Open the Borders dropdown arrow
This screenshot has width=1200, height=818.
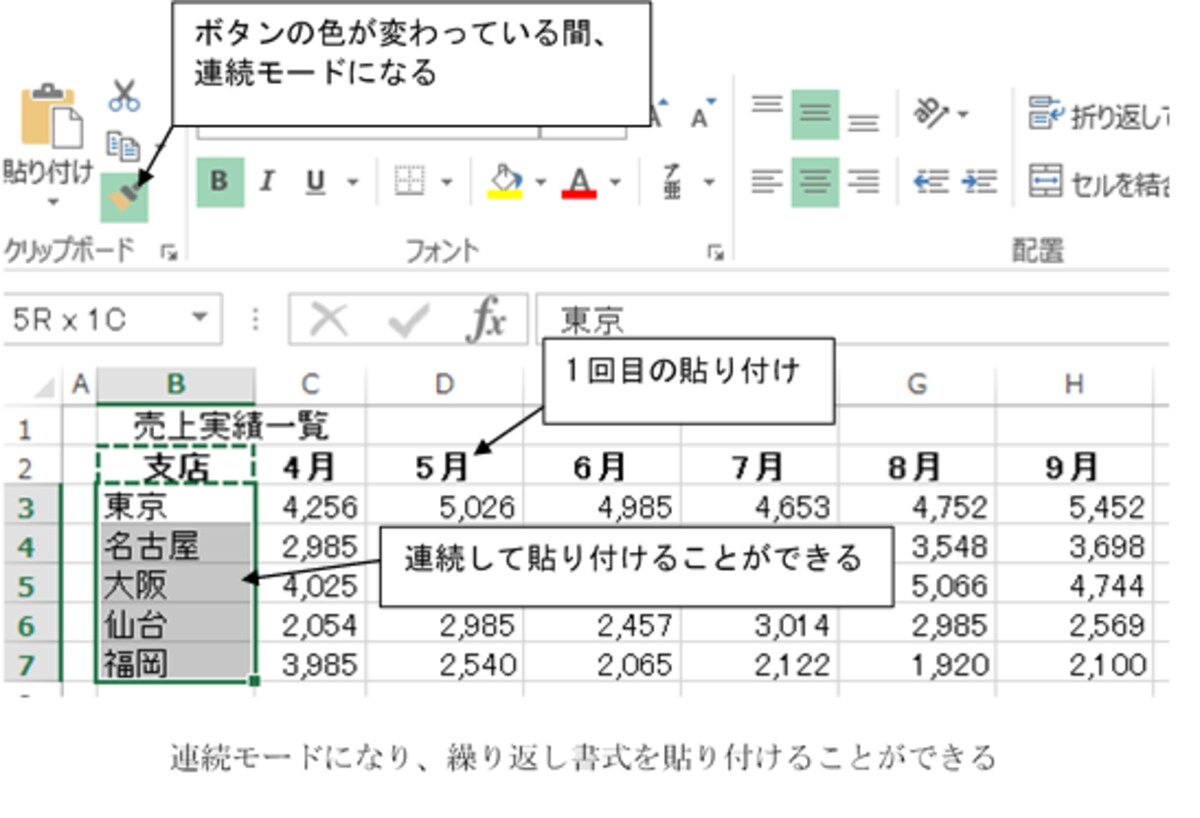click(446, 183)
